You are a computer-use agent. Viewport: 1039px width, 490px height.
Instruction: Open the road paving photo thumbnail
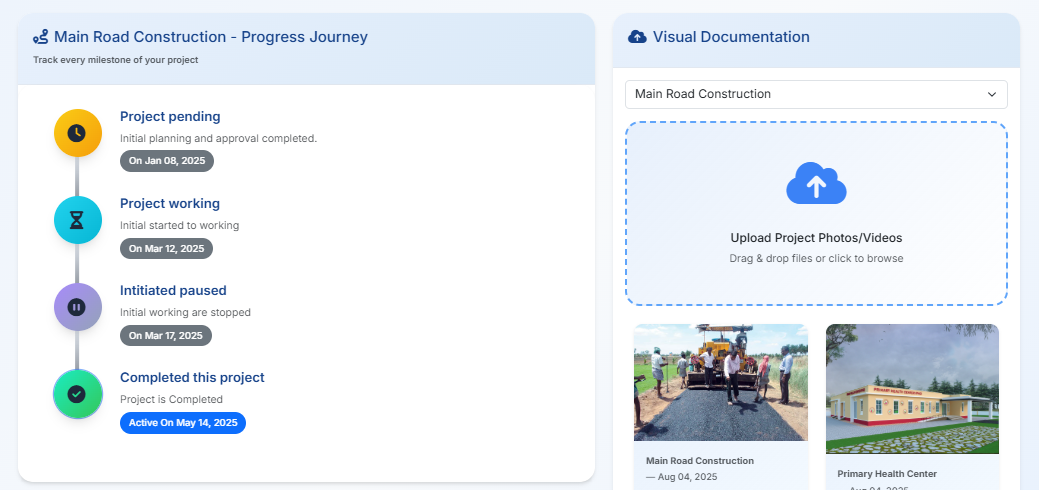coord(721,383)
